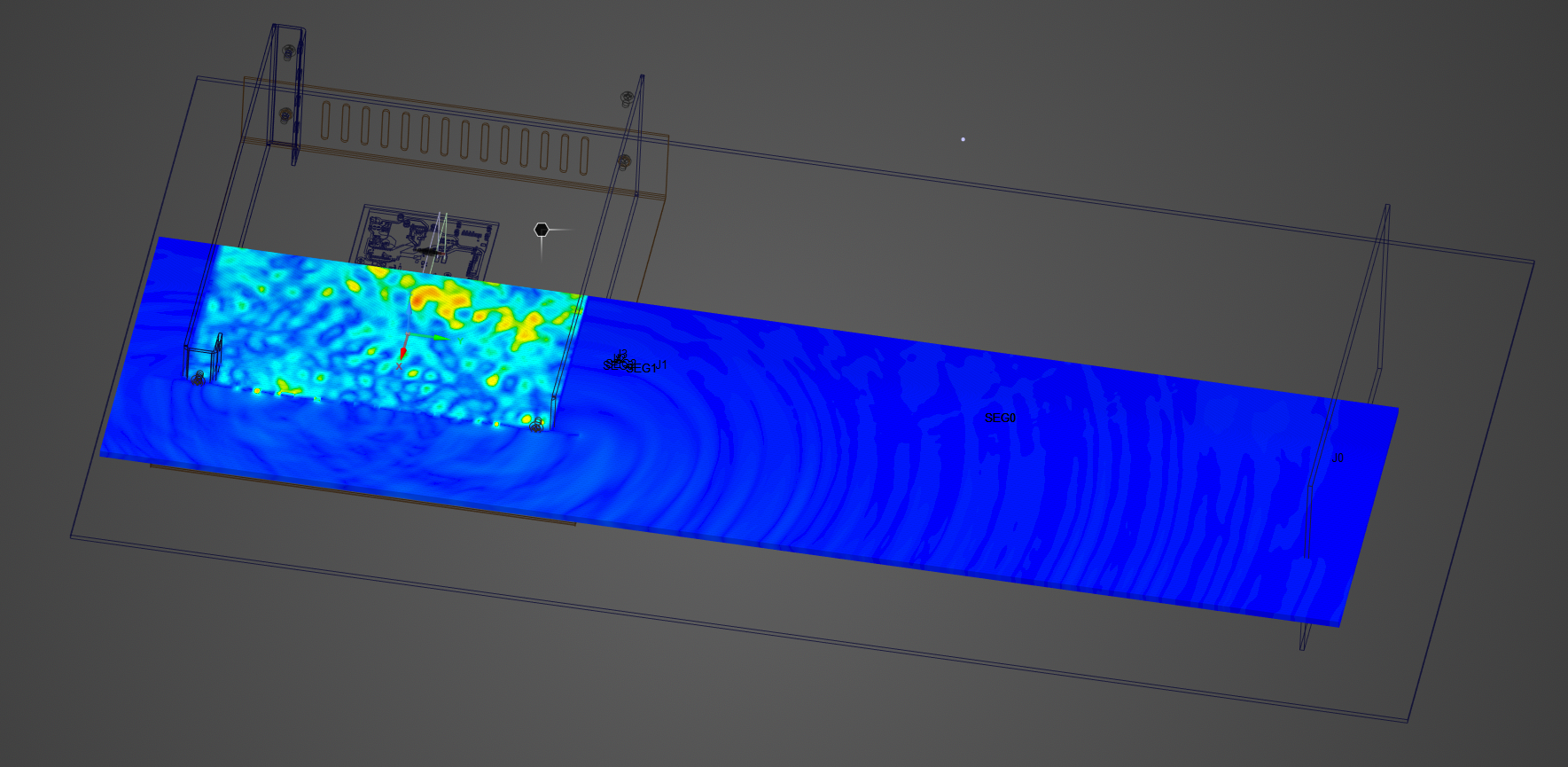Click the rightmost vent slot

tap(584, 155)
